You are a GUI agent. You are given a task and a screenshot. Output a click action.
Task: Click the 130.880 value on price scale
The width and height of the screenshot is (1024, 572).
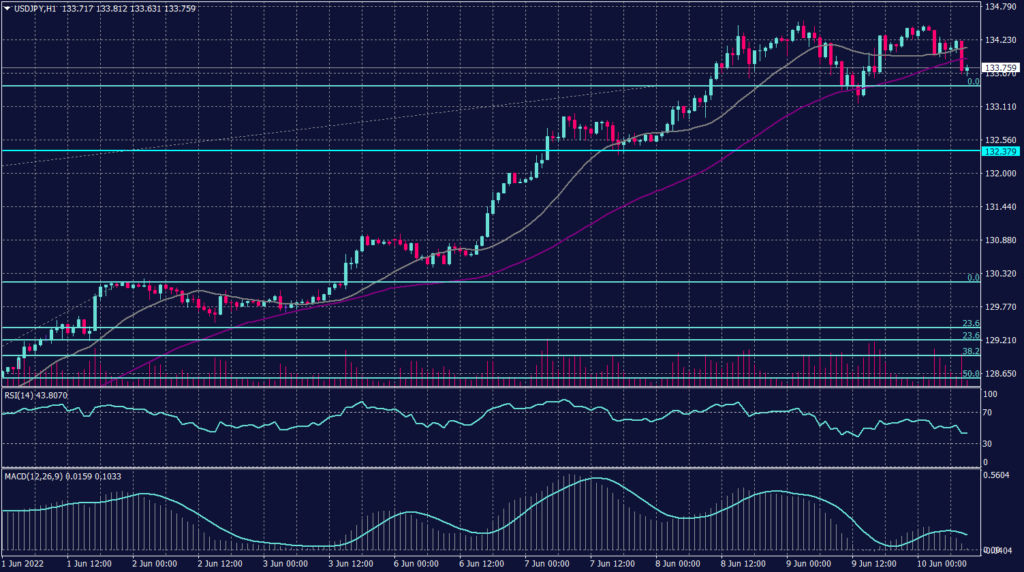click(999, 241)
